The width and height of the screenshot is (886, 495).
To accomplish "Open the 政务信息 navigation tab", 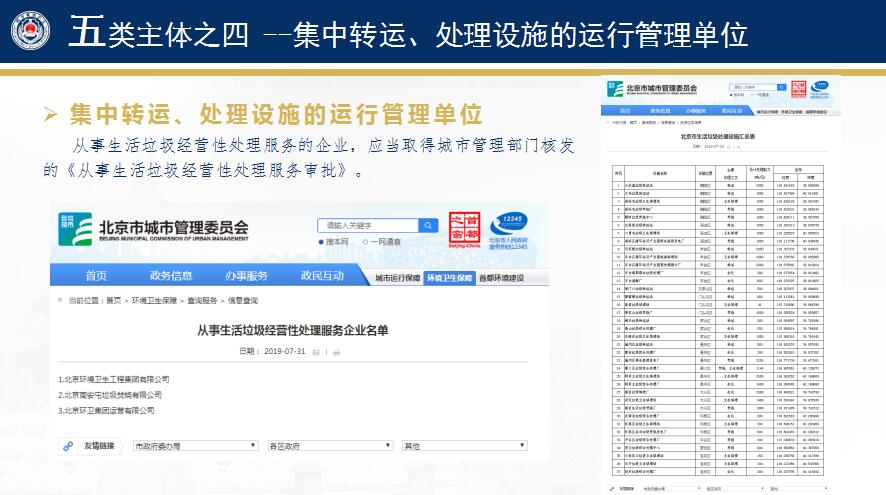I will [171, 275].
